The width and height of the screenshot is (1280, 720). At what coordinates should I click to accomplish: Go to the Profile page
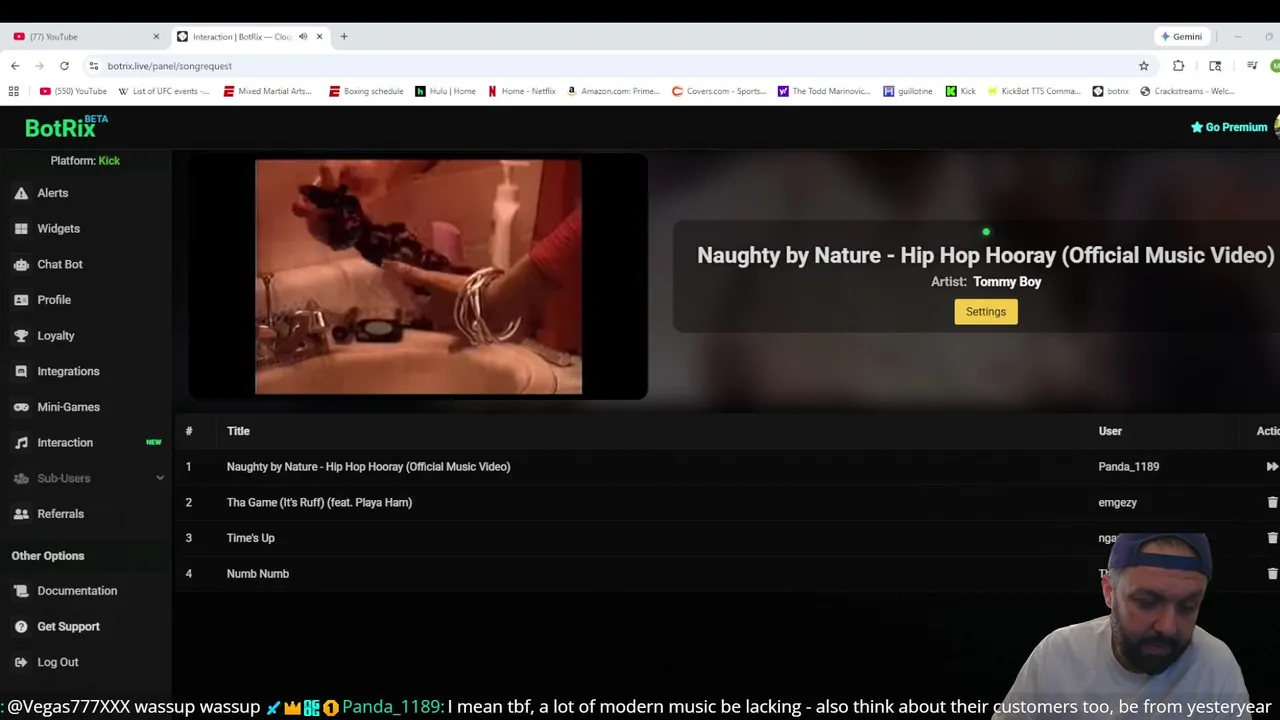pyautogui.click(x=54, y=300)
